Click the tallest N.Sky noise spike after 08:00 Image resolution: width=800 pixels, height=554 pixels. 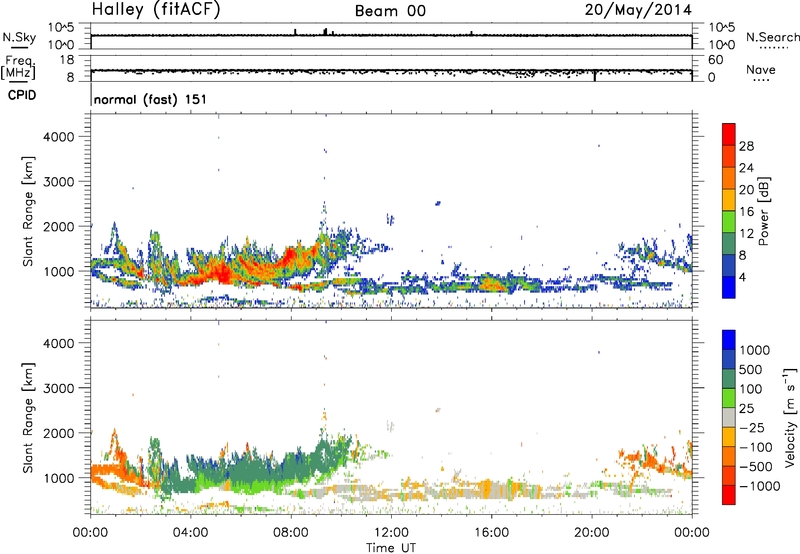tap(326, 32)
